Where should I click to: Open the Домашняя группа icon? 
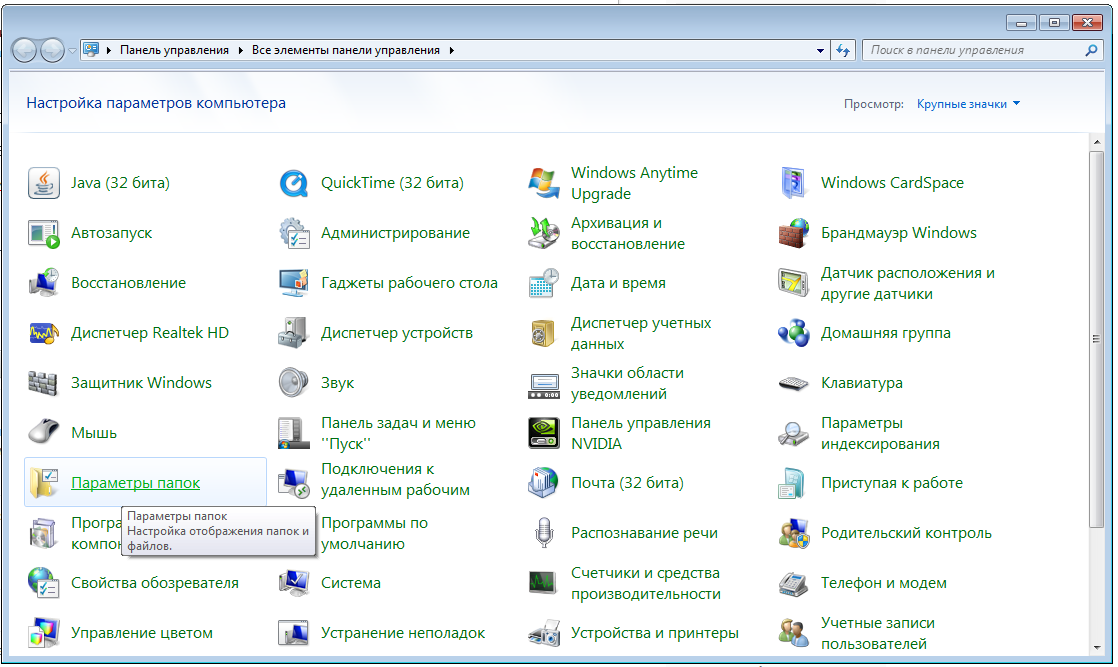(x=794, y=333)
